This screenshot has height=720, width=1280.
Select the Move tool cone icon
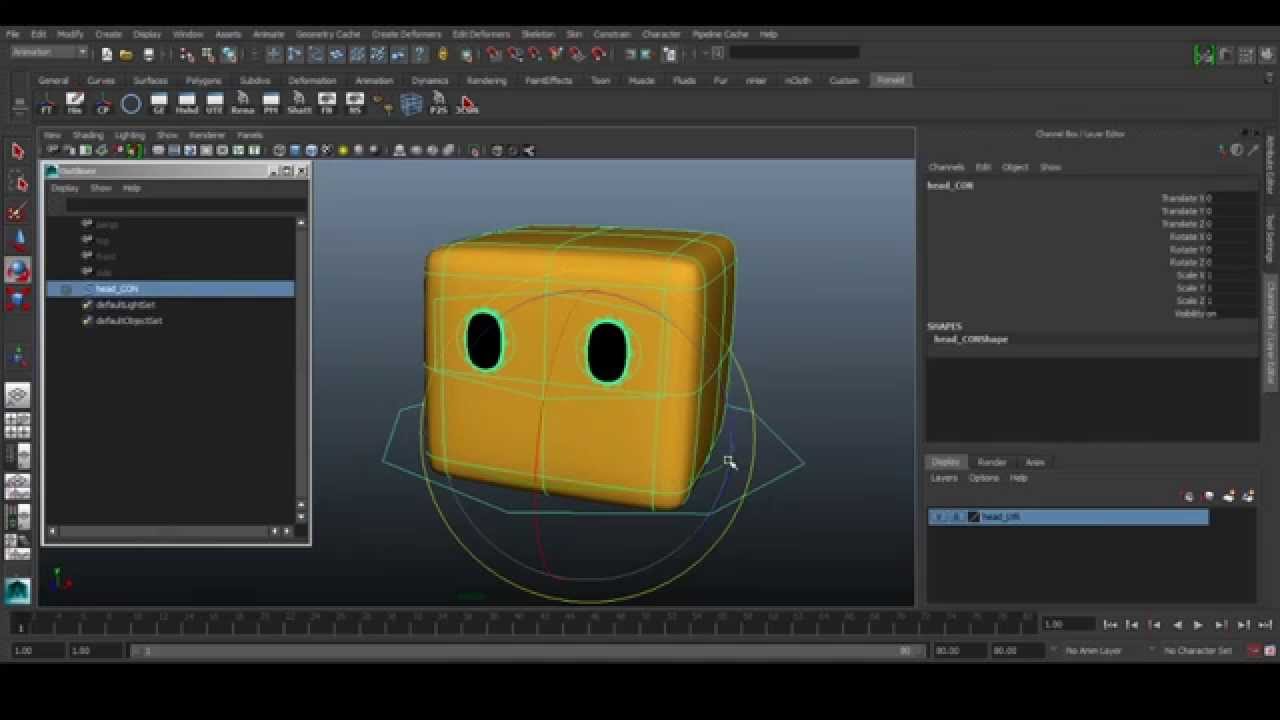tap(17, 240)
